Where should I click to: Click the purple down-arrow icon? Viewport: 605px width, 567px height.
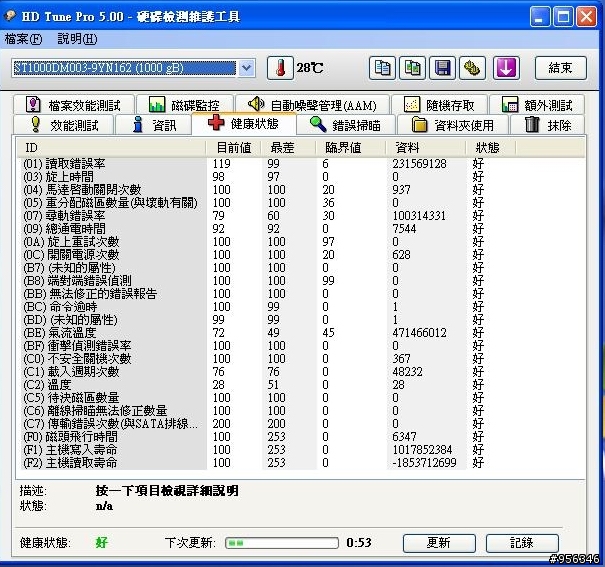click(x=506, y=68)
